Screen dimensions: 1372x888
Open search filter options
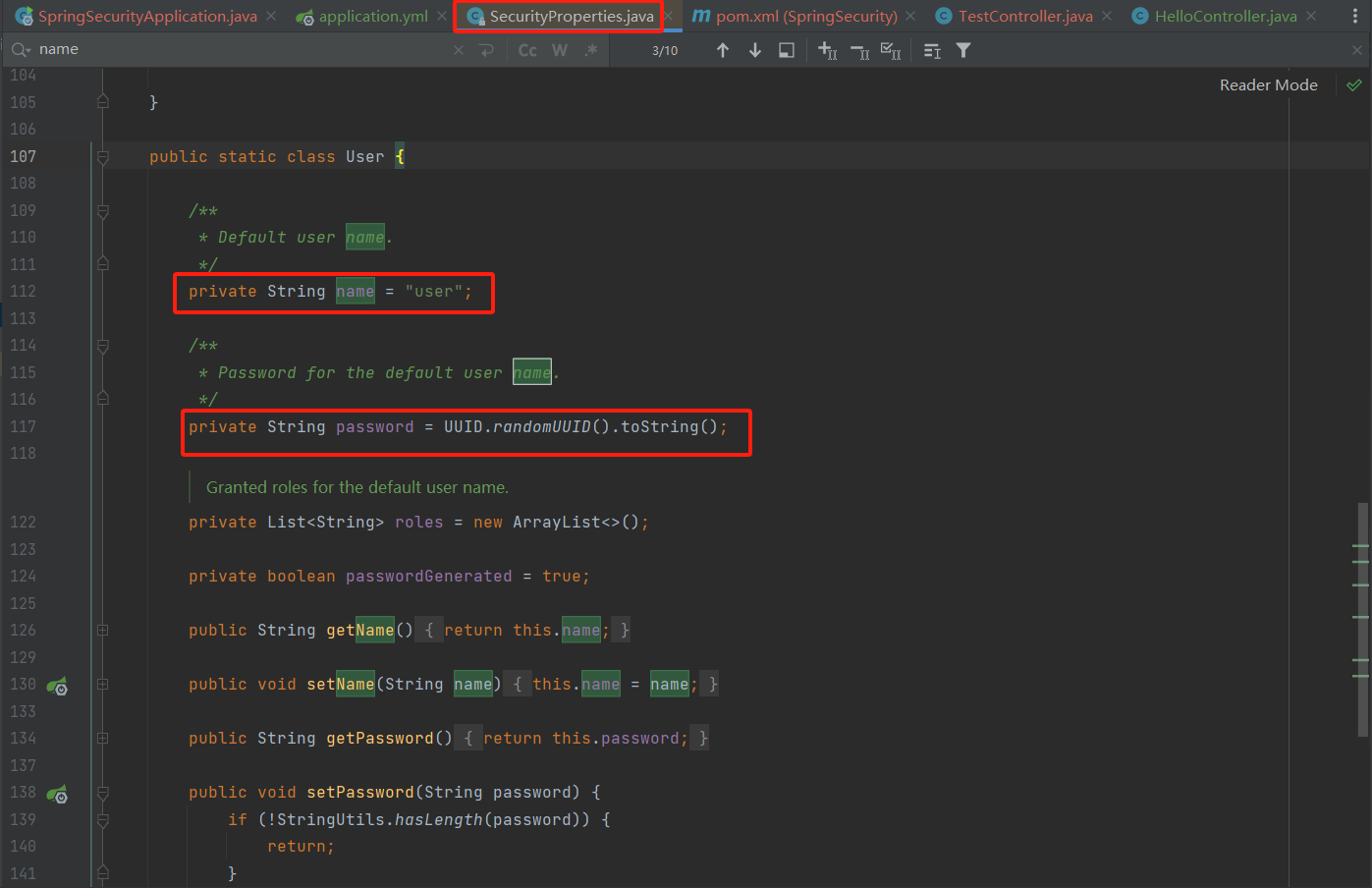pos(963,50)
